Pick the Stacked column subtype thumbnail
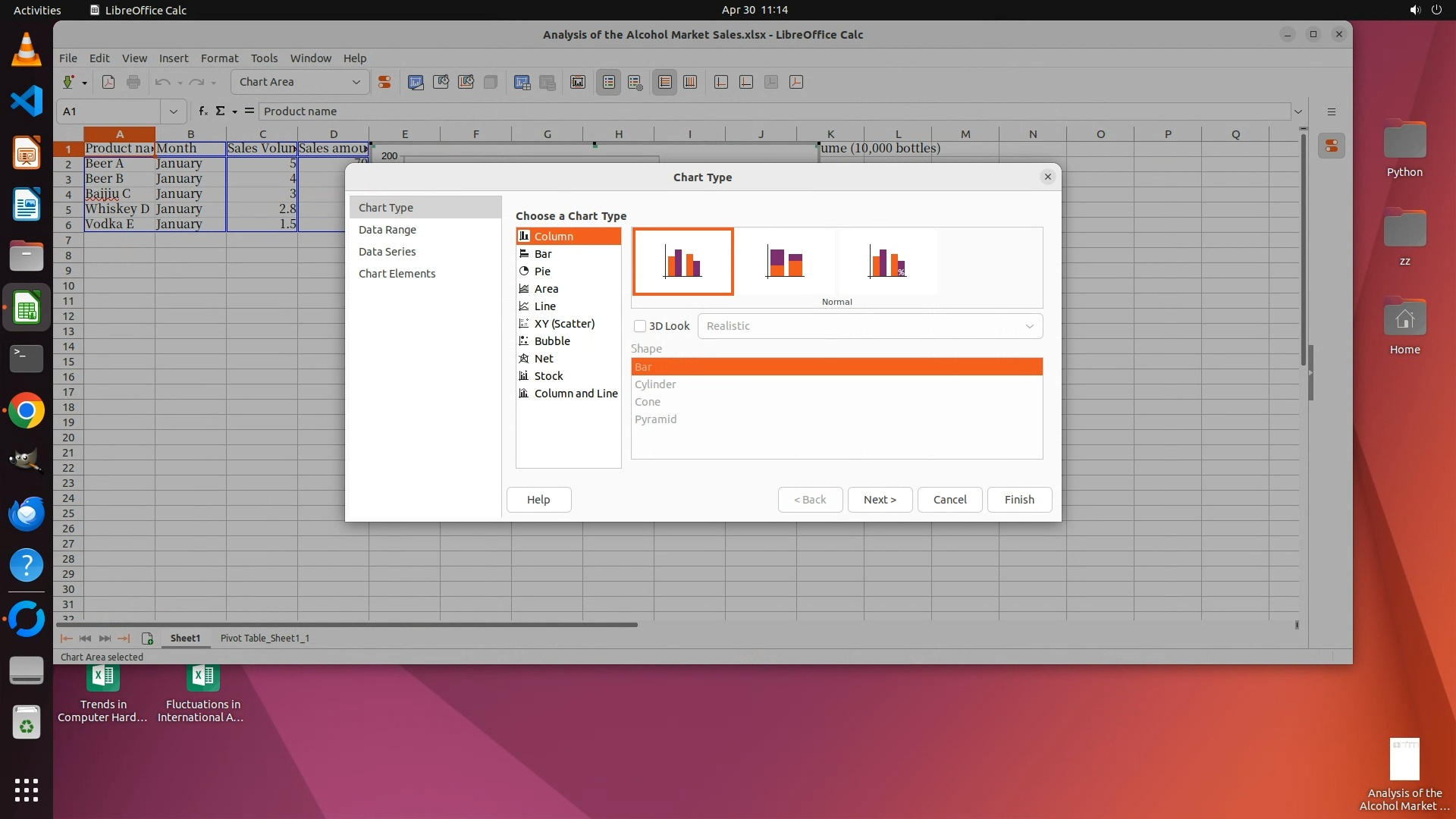1456x819 pixels. point(785,262)
